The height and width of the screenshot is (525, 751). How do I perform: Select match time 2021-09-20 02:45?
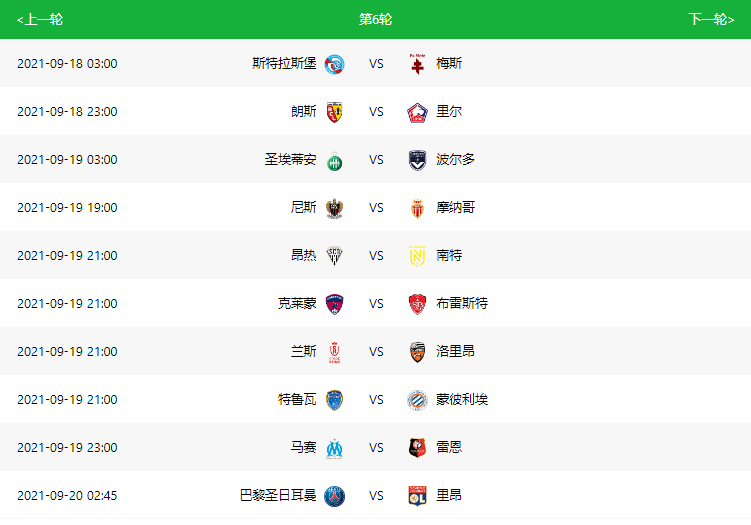pos(67,495)
